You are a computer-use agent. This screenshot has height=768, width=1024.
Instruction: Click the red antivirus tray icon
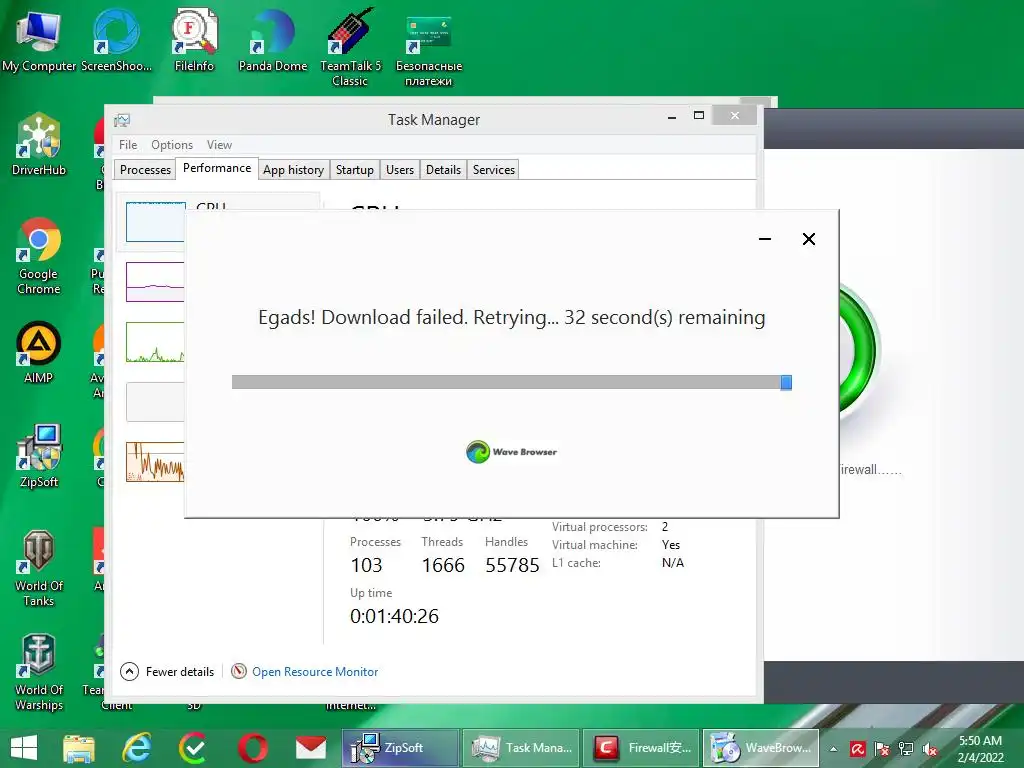tap(857, 749)
